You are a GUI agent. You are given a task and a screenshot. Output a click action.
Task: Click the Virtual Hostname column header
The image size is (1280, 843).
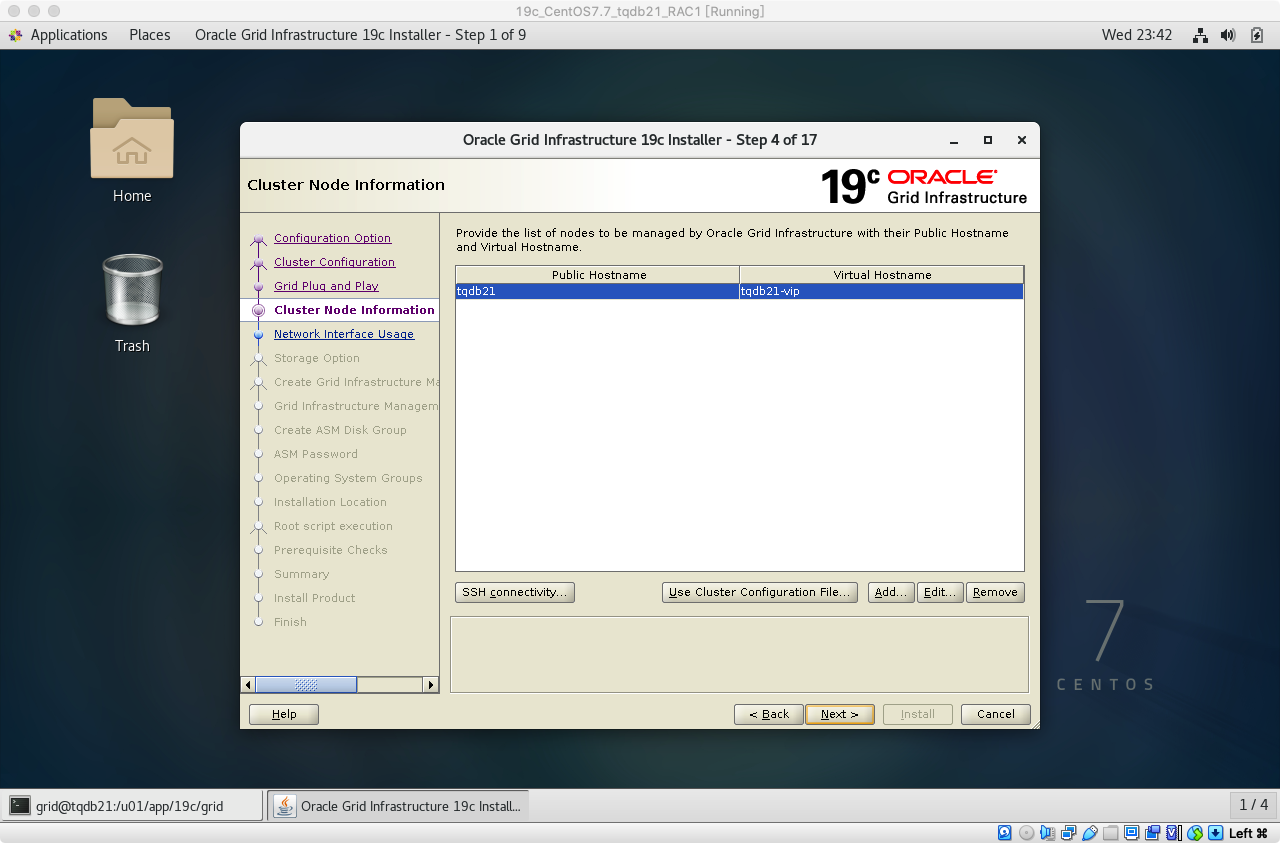pyautogui.click(x=882, y=274)
